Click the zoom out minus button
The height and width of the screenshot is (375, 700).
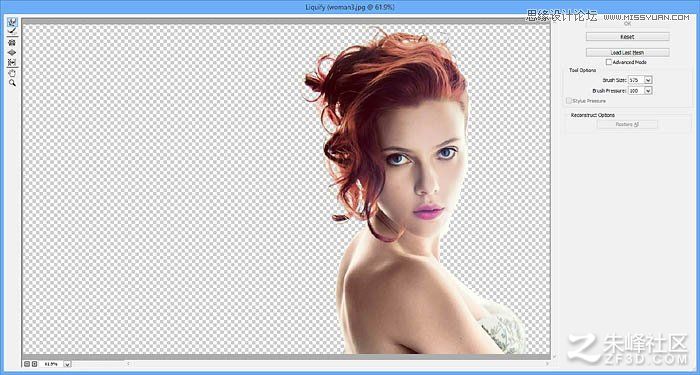pos(27,364)
